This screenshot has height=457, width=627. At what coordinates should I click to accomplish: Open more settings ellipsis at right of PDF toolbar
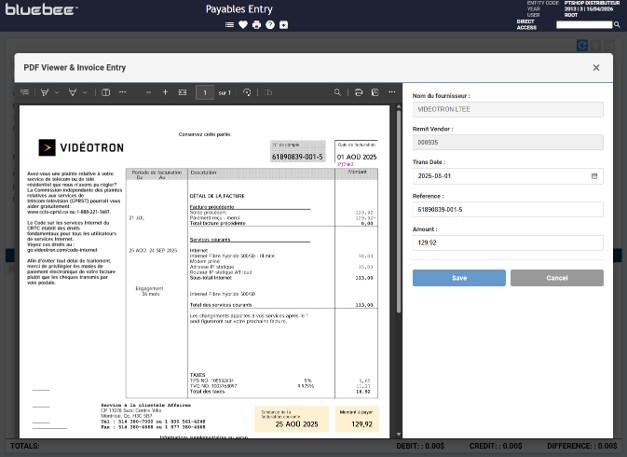click(392, 92)
